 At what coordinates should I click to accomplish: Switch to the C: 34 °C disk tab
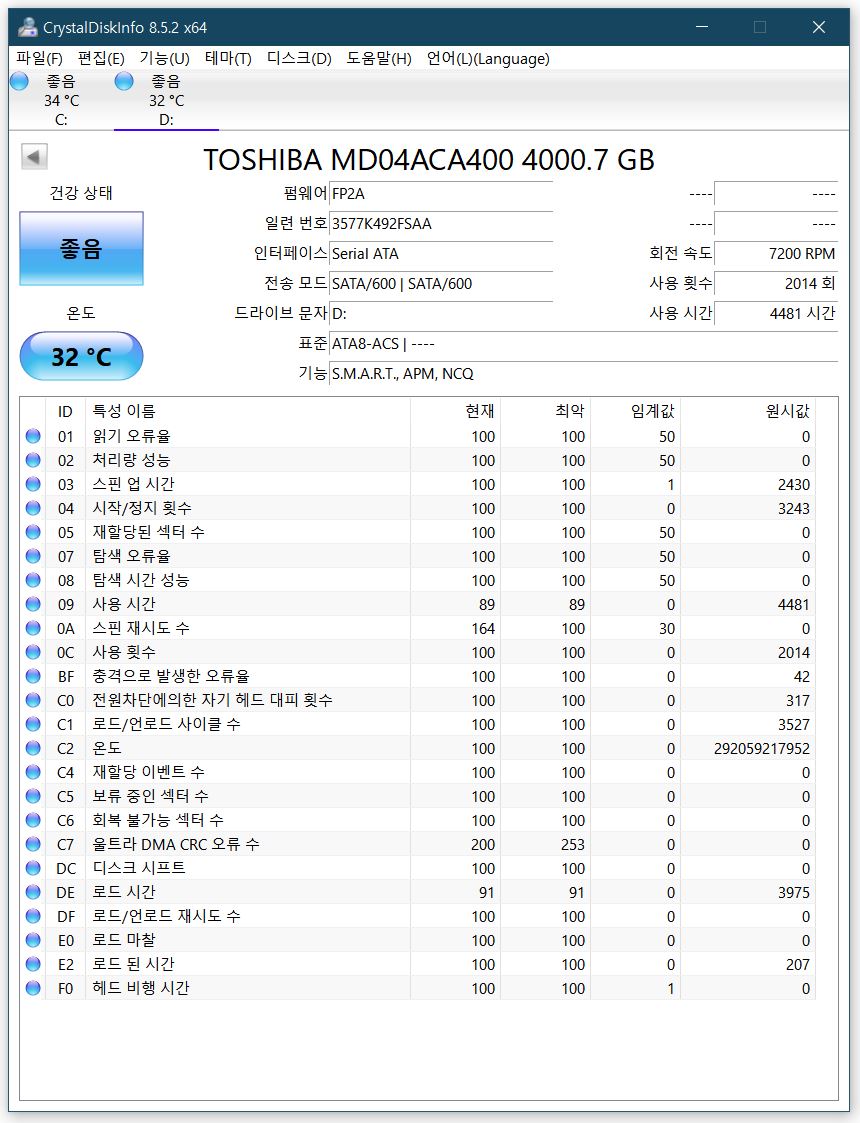62,100
